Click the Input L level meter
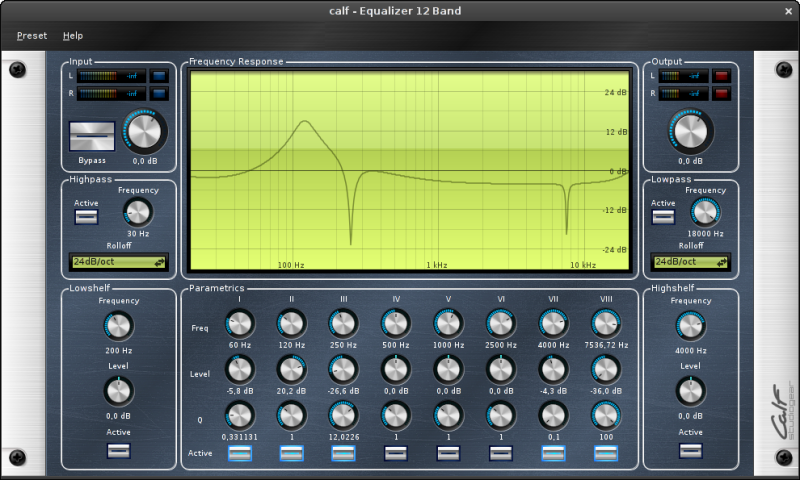 tap(111, 77)
